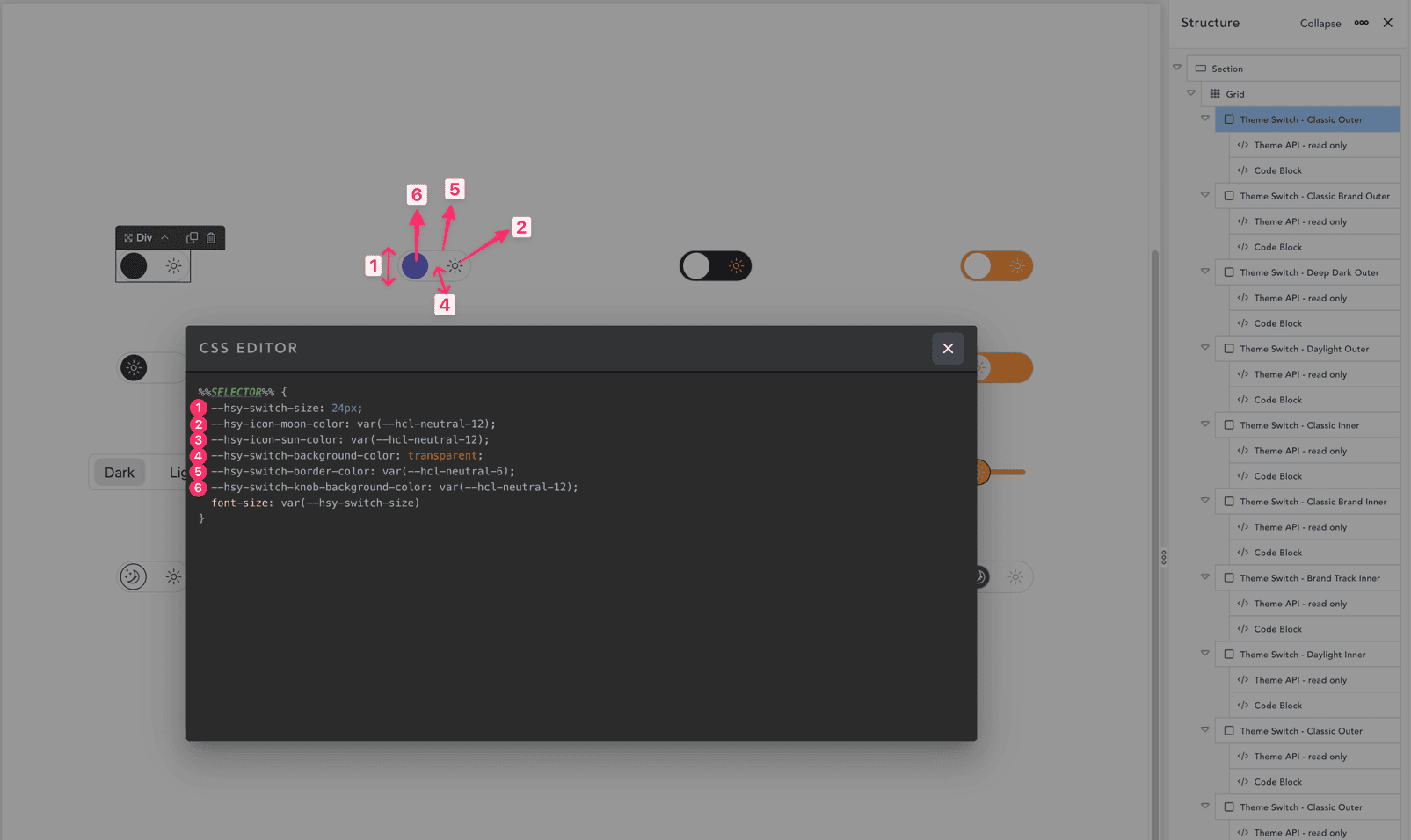Click the Collapse button in Structure panel
This screenshot has width=1411, height=840.
point(1320,24)
